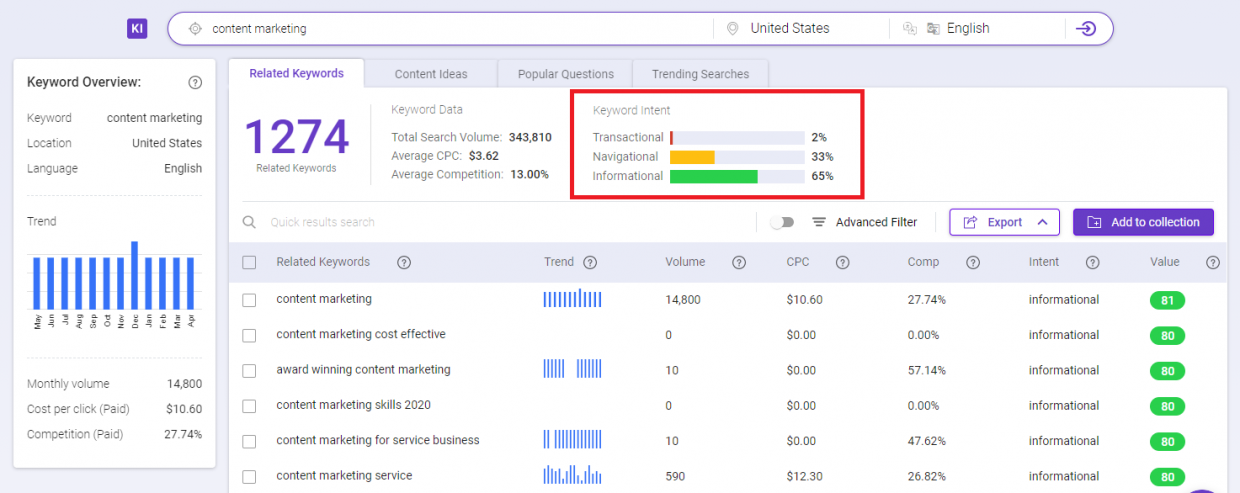Click the target icon in keyword field
The height and width of the screenshot is (493, 1240).
point(195,29)
